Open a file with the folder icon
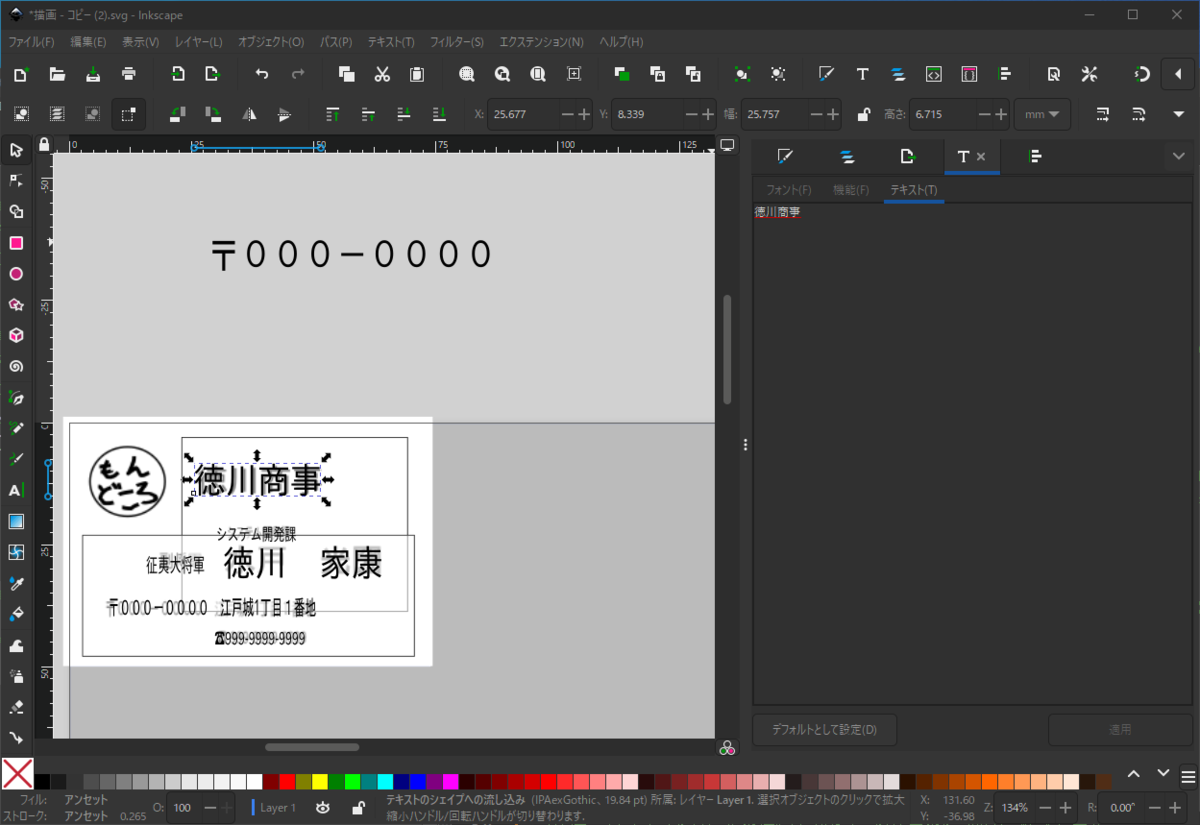The image size is (1200, 825). [57, 74]
